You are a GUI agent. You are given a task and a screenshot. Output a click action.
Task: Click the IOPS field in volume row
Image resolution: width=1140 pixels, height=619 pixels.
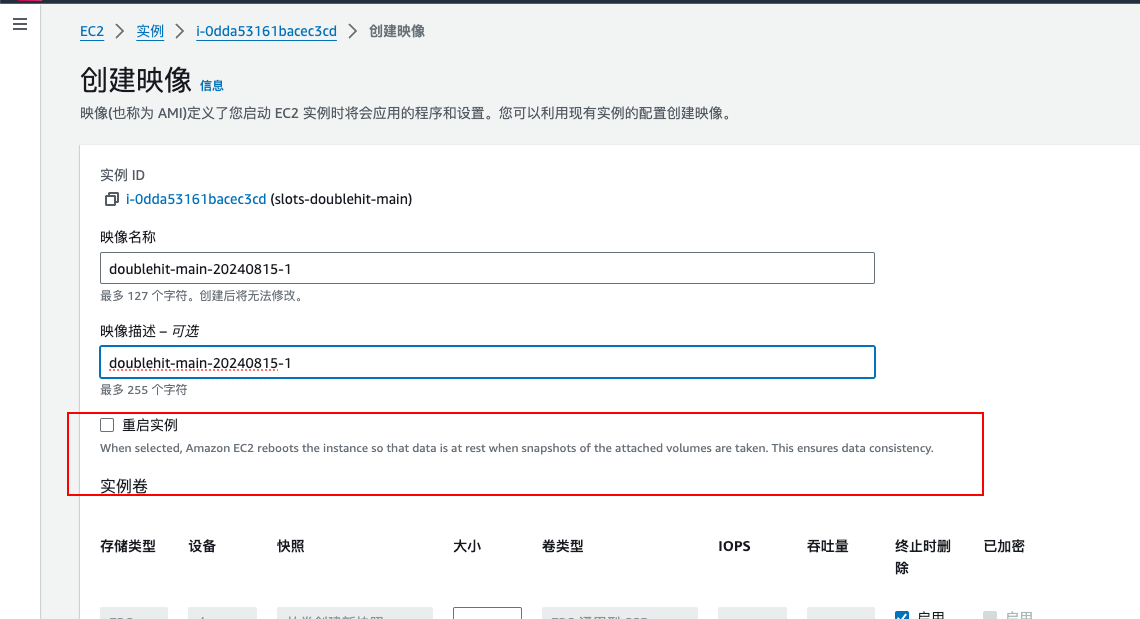click(752, 614)
